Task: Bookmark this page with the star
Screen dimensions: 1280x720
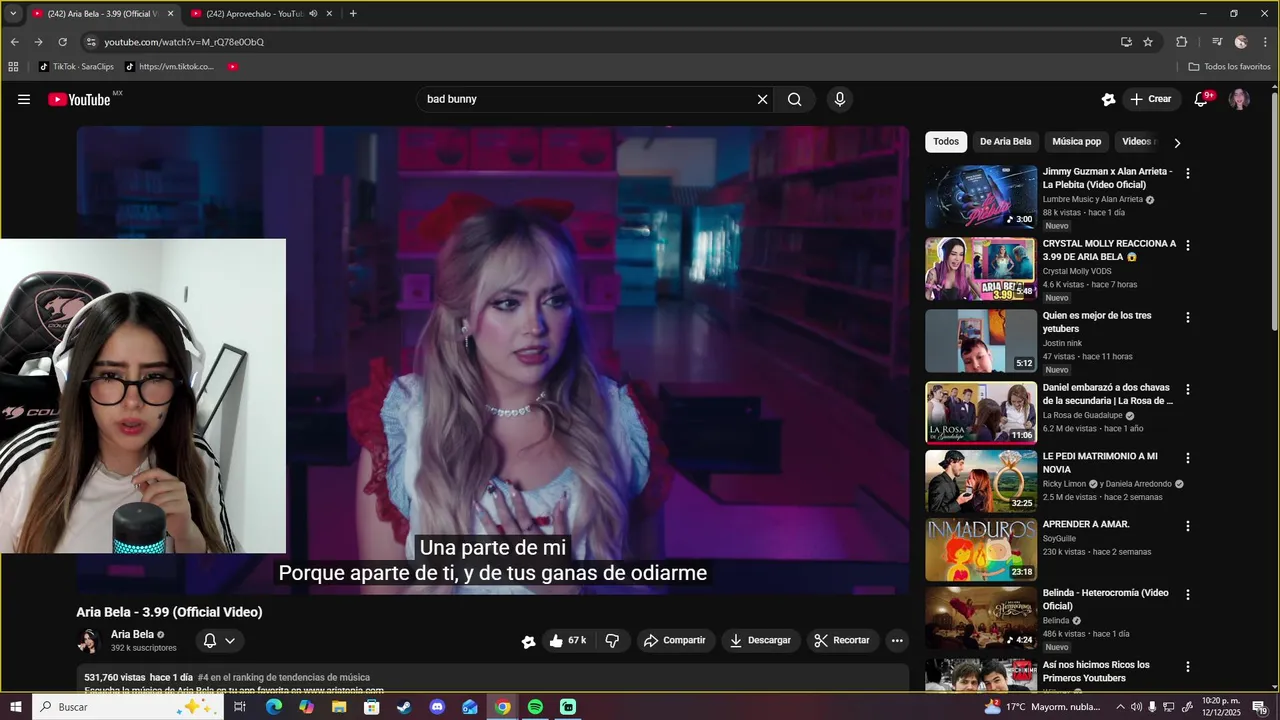Action: click(x=1148, y=42)
